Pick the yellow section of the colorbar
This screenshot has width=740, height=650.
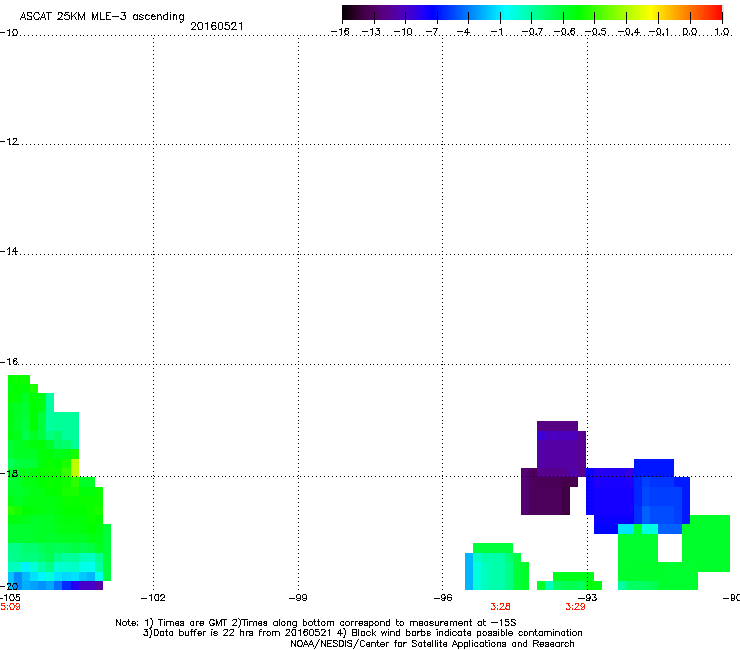pos(654,13)
